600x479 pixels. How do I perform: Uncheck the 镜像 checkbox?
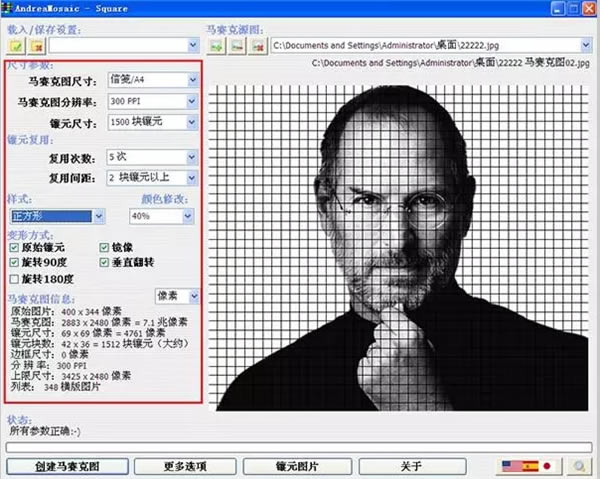pos(104,248)
